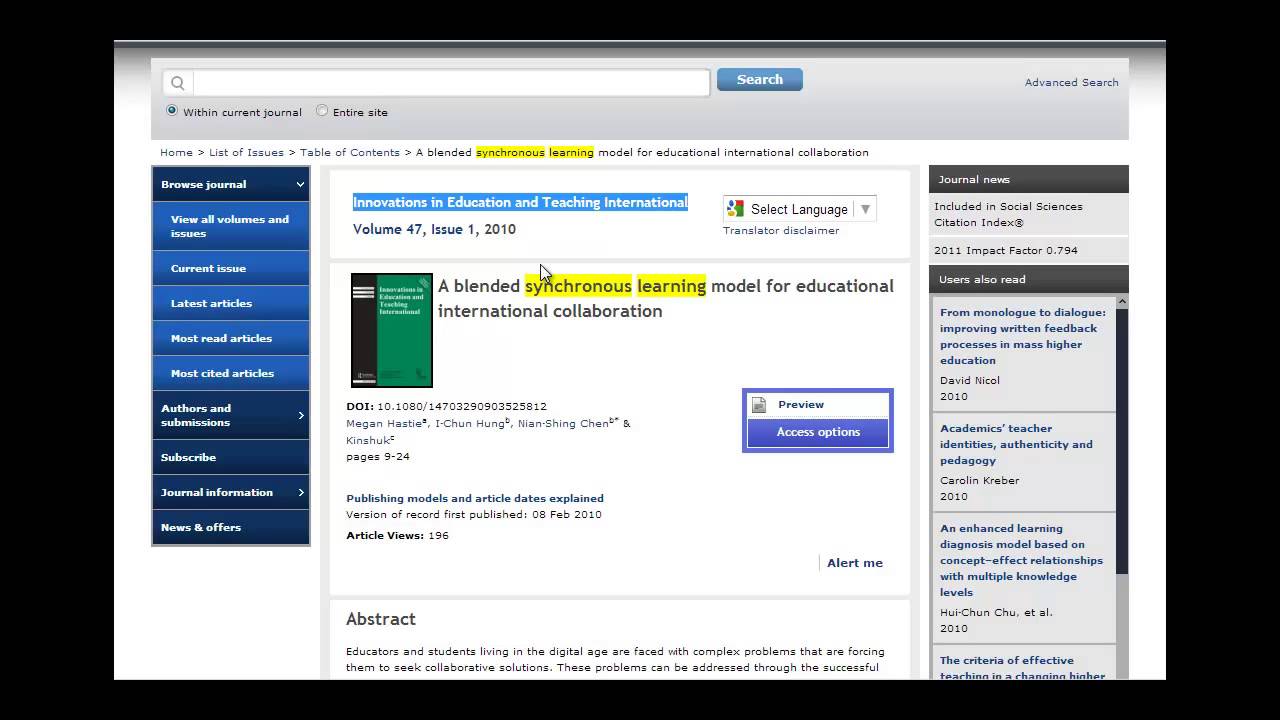The height and width of the screenshot is (720, 1280).
Task: Open author Kinshuk link
Action: point(368,440)
